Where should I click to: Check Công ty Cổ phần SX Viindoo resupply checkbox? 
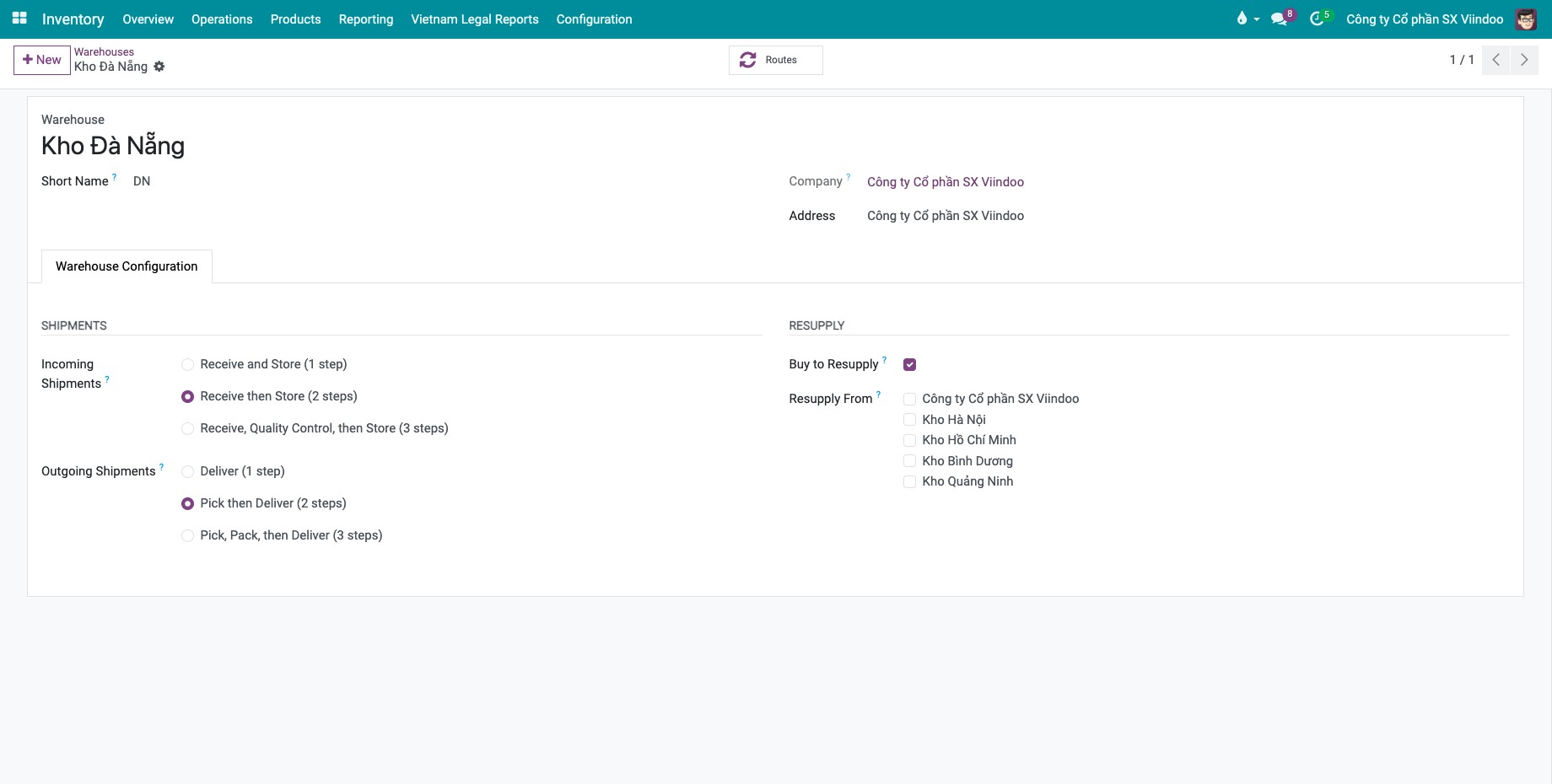pyautogui.click(x=909, y=399)
